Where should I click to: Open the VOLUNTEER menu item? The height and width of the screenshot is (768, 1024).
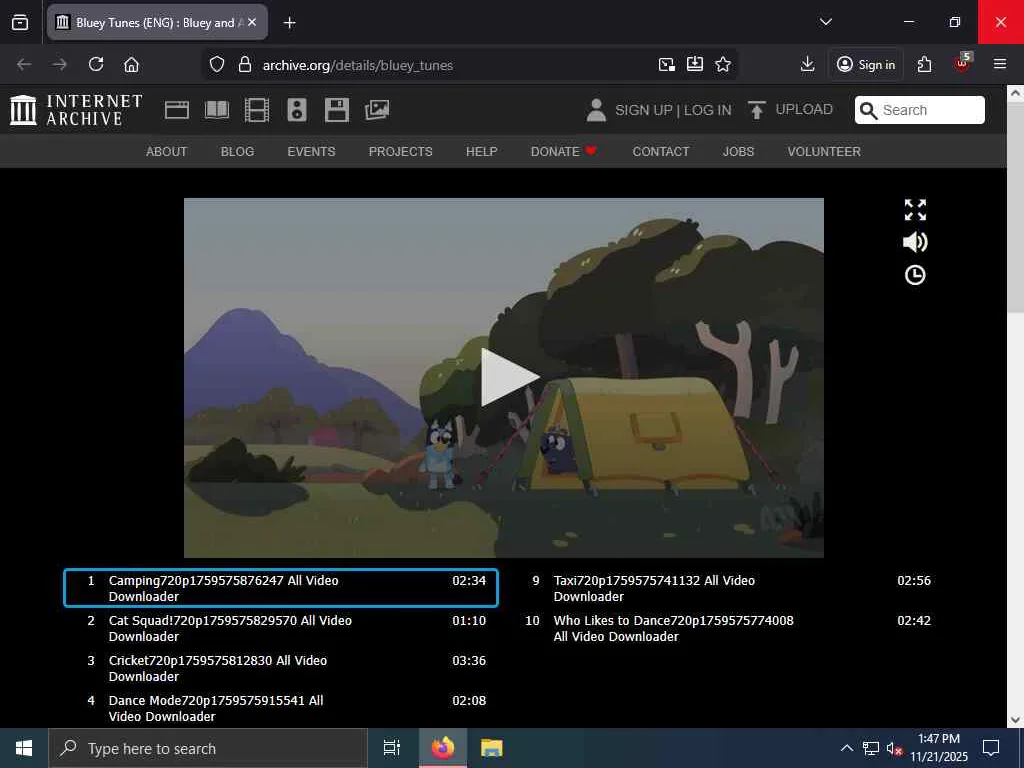point(824,152)
